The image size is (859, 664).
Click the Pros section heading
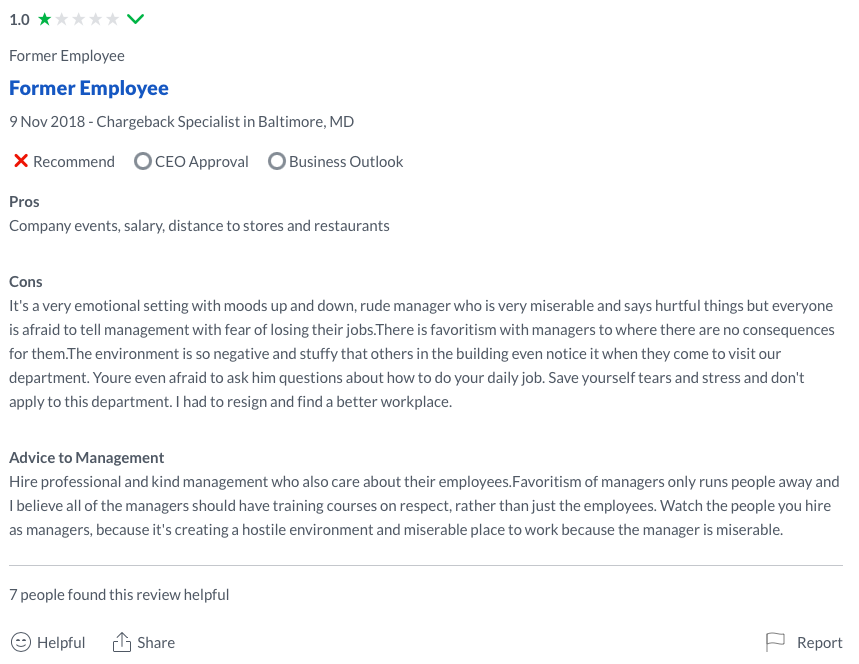(24, 202)
